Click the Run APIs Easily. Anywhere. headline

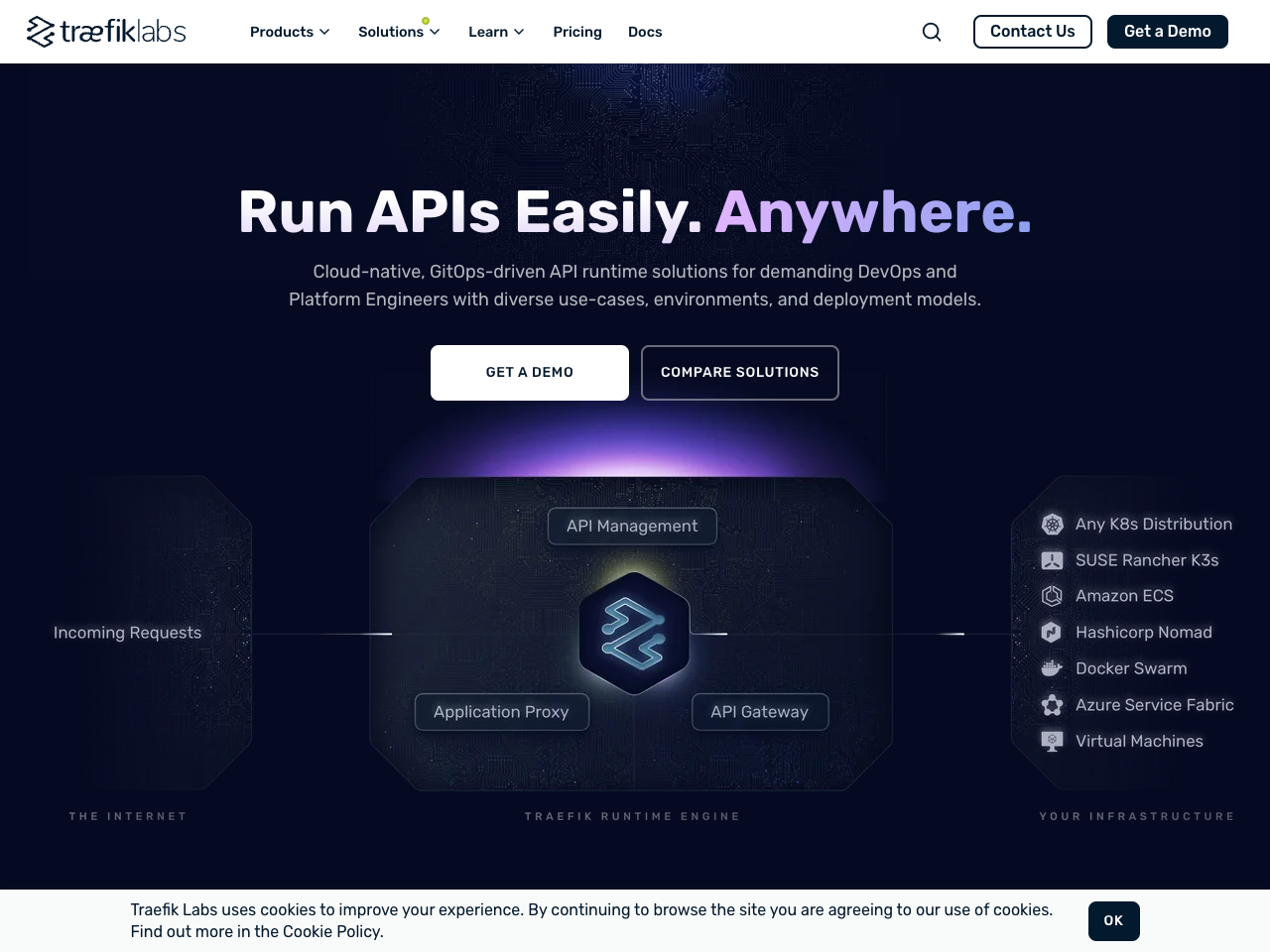635,212
